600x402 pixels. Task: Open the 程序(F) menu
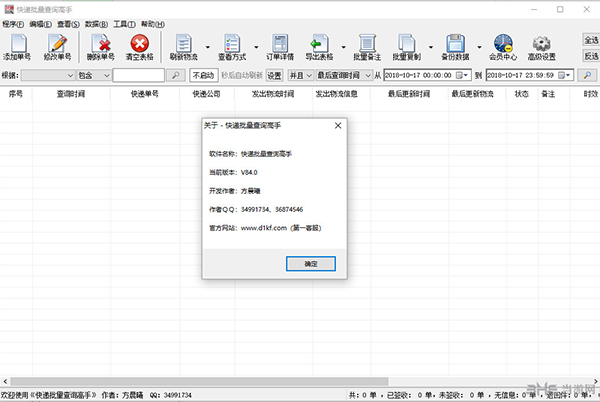tap(13, 24)
